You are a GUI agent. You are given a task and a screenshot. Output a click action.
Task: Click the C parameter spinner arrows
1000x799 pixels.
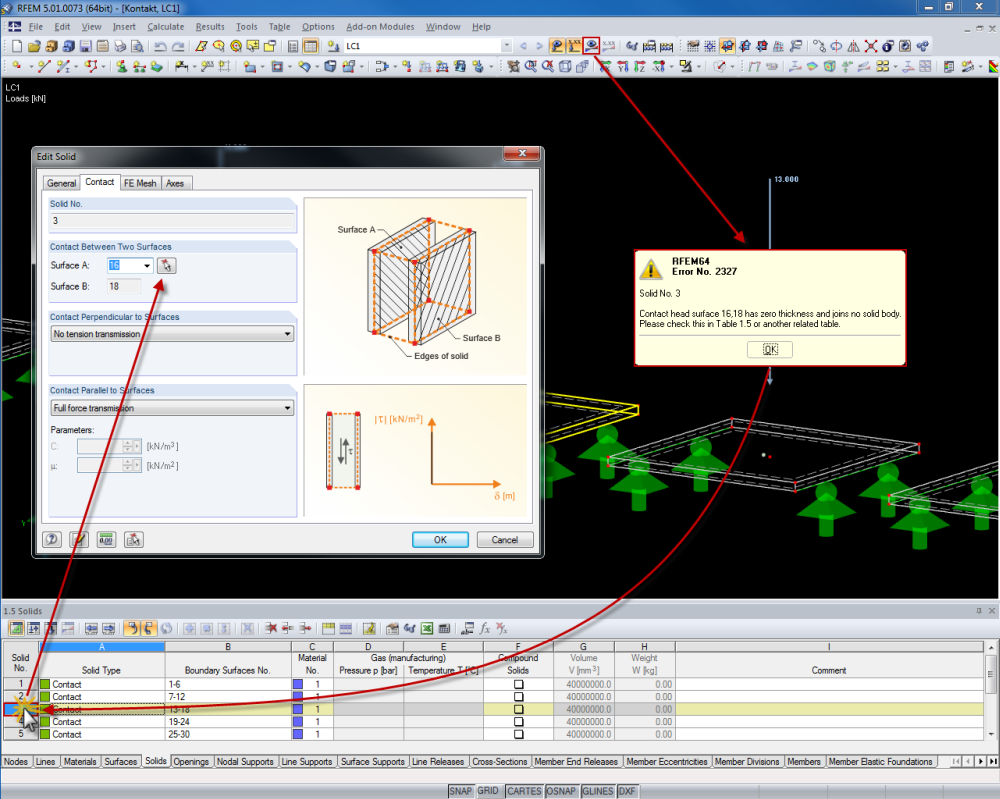tap(128, 446)
